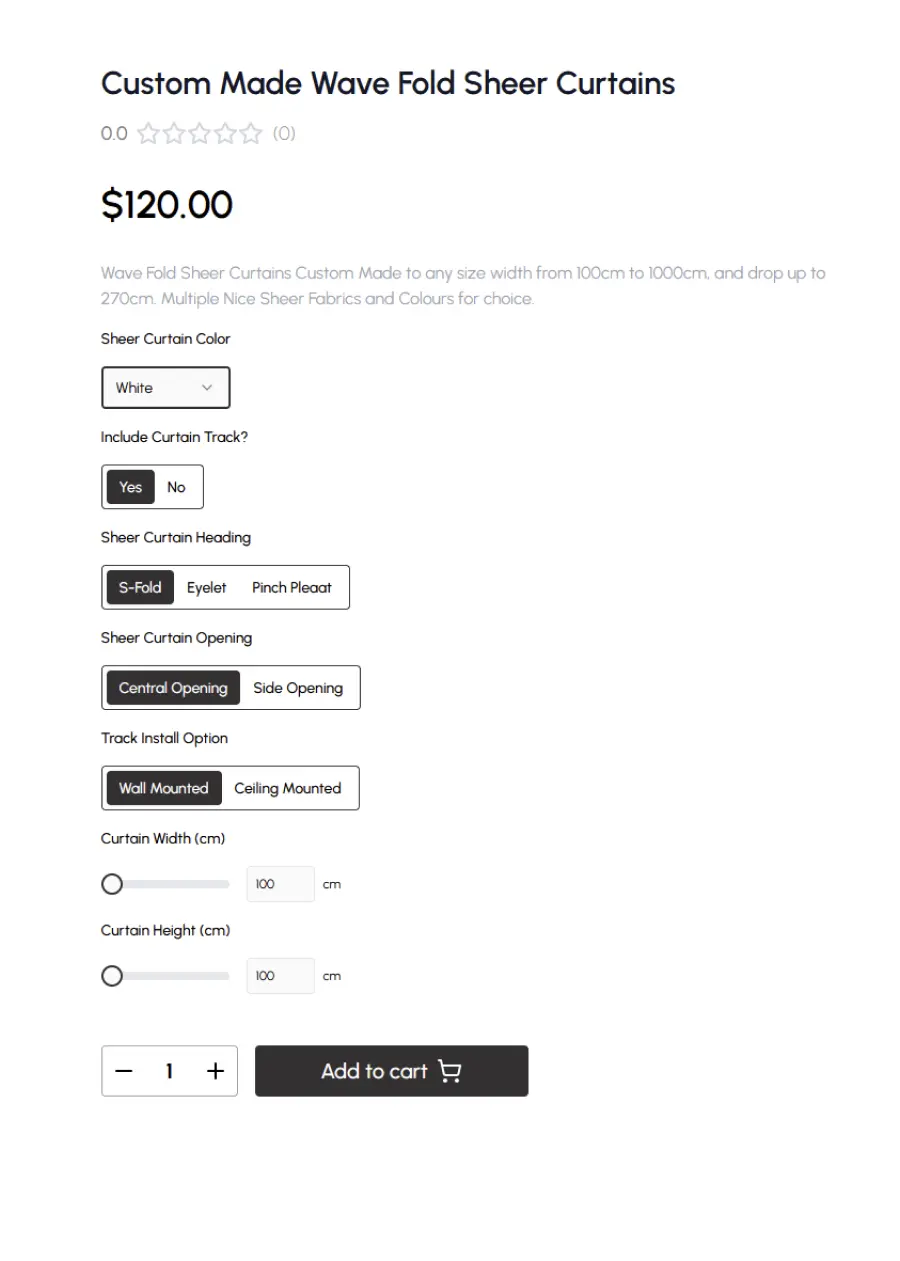Click the minus quantity icon
900x1261 pixels.
coord(124,1071)
